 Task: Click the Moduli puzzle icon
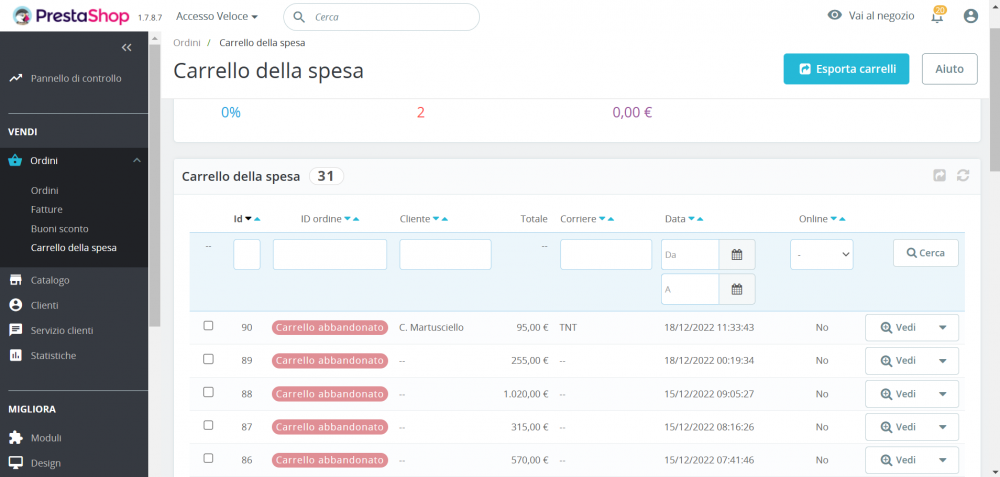tap(15, 438)
